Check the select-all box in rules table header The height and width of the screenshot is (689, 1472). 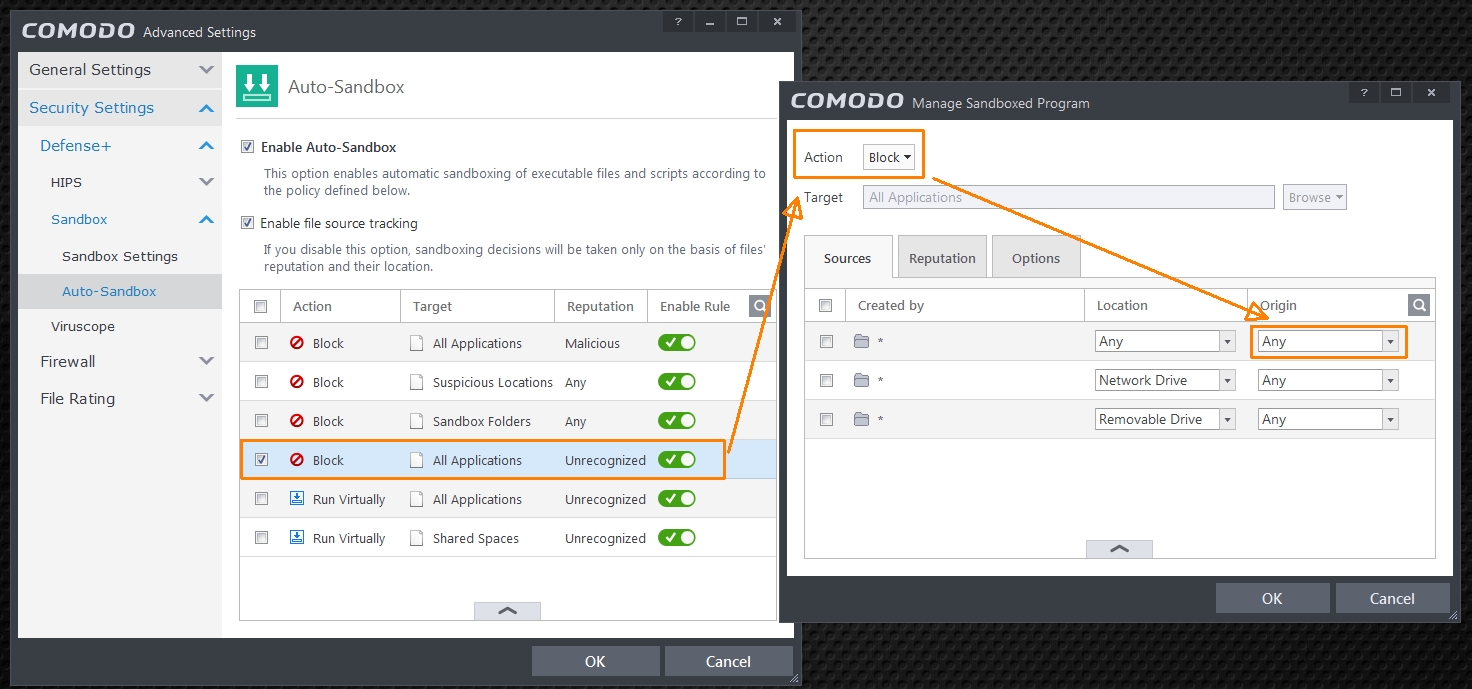pyautogui.click(x=261, y=306)
